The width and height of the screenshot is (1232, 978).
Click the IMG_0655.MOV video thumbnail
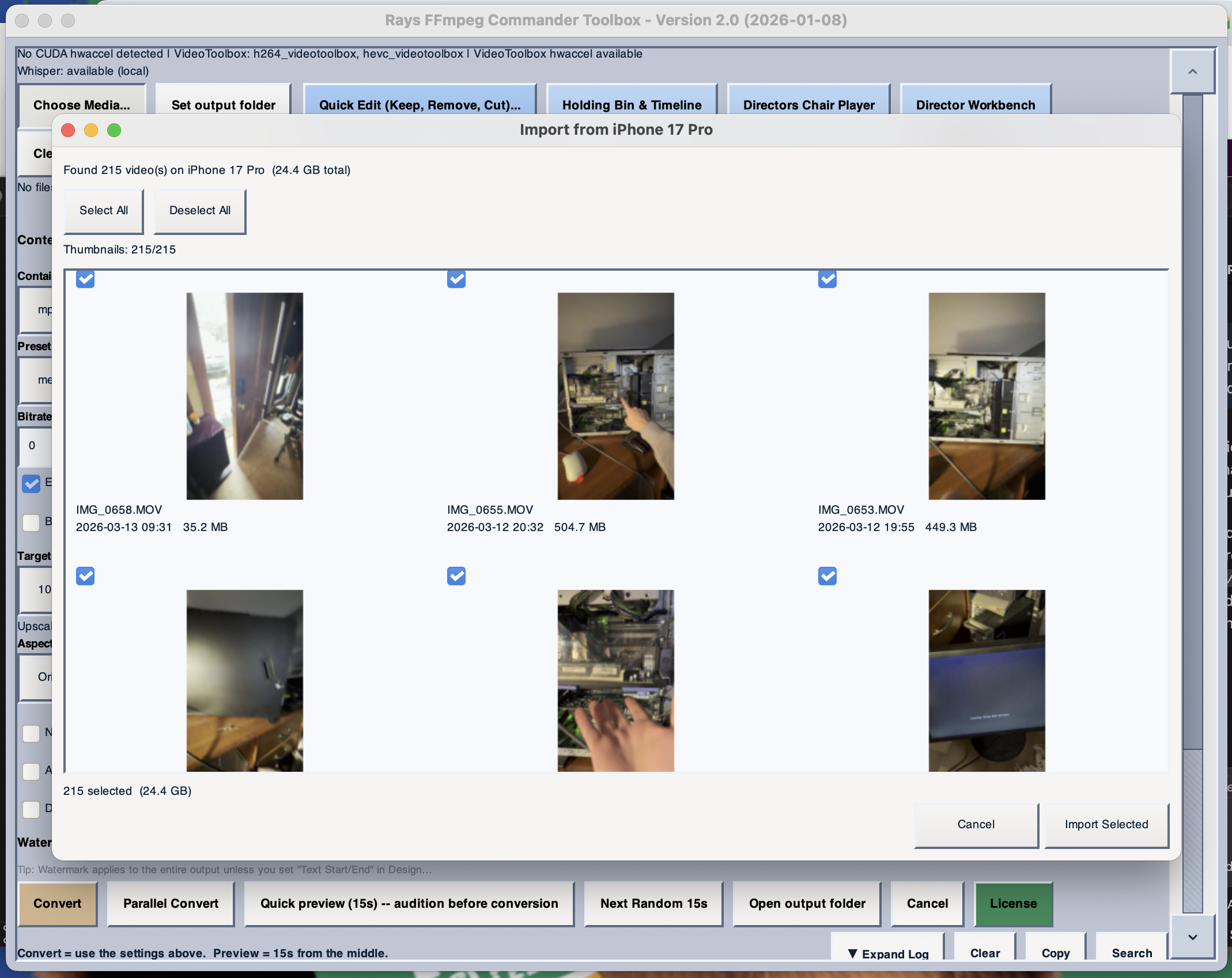click(615, 396)
